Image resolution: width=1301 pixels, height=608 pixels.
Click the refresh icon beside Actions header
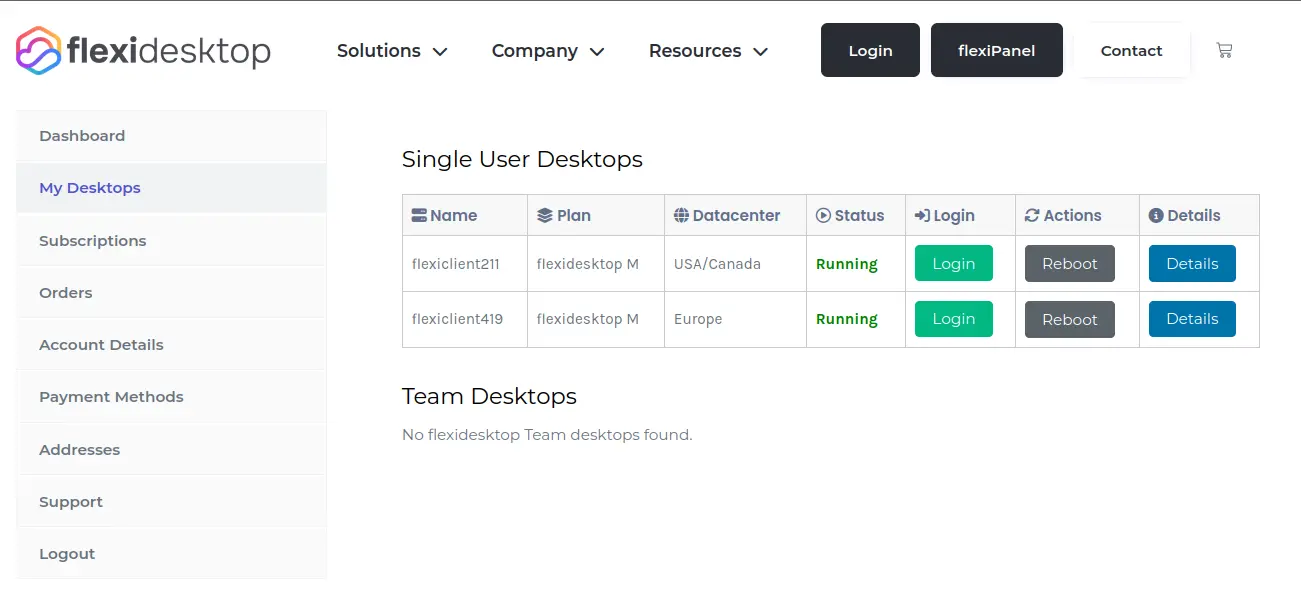(x=1032, y=215)
